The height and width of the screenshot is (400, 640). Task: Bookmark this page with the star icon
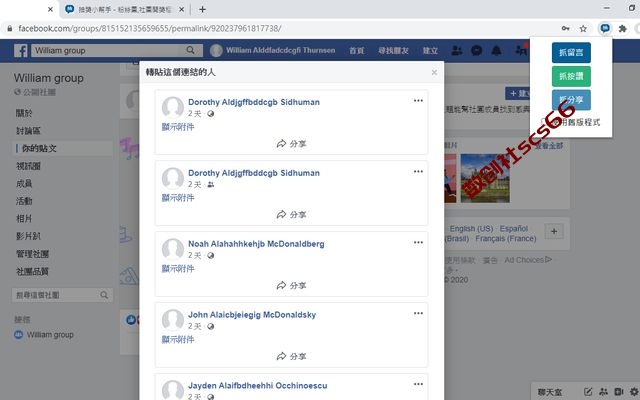coord(583,29)
